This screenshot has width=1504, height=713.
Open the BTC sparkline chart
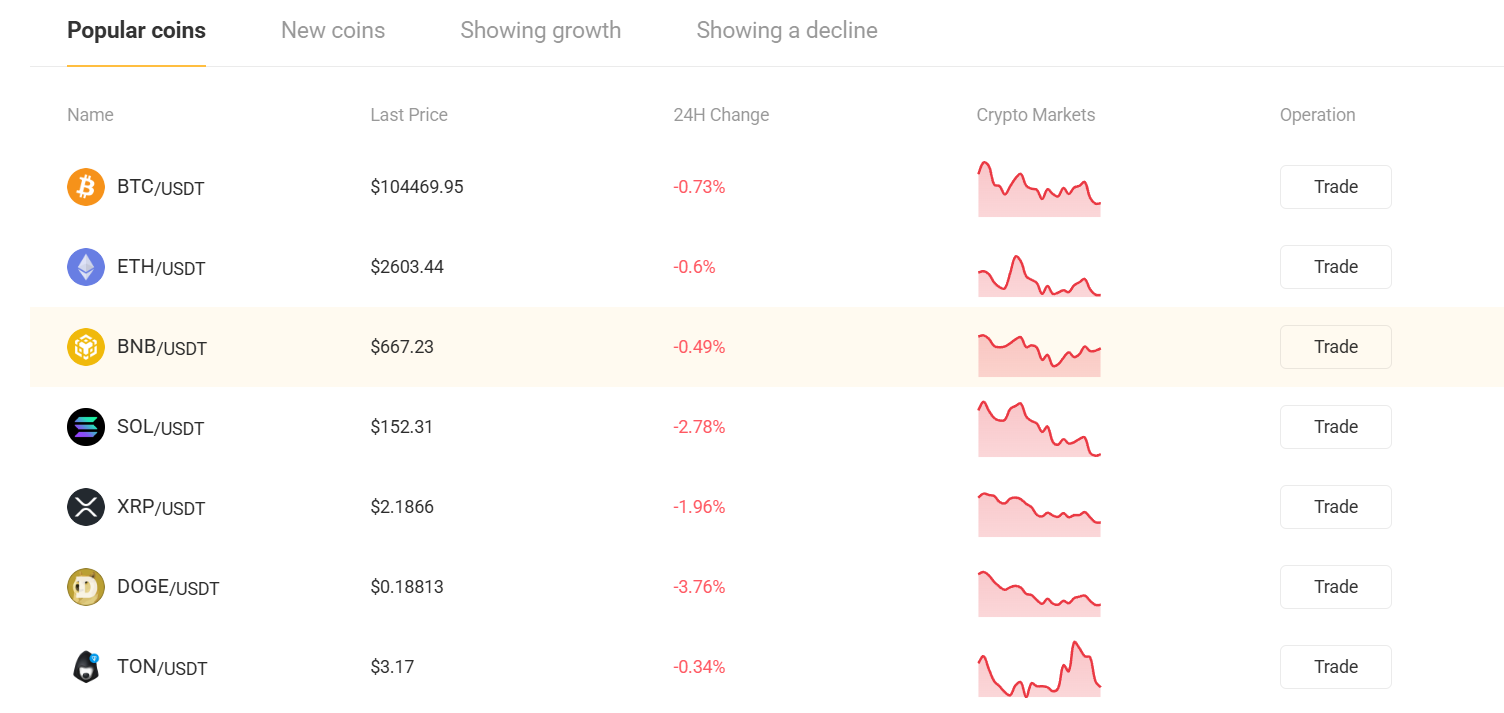coord(1039,189)
